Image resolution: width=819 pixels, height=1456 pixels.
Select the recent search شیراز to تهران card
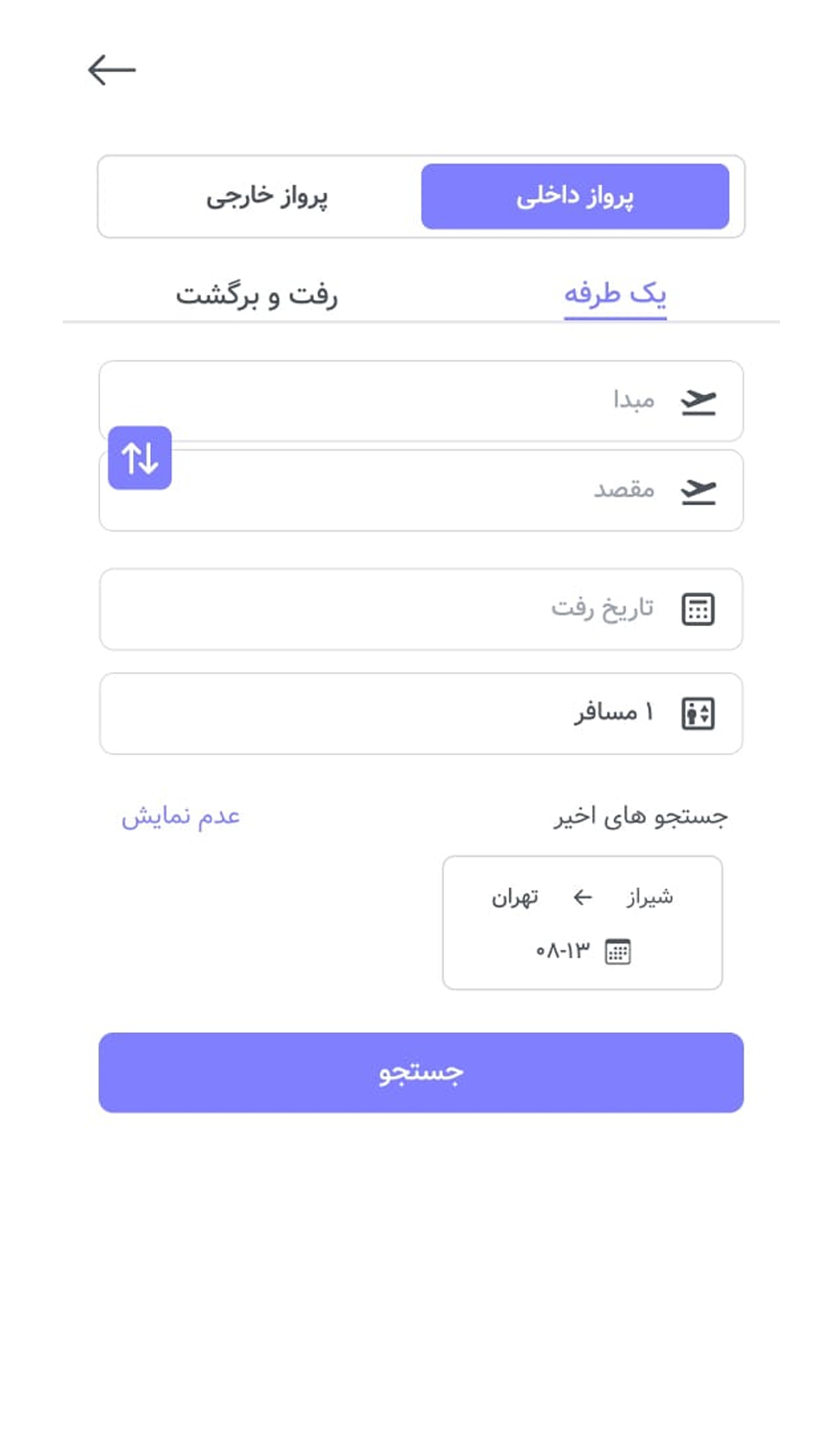pos(582,923)
